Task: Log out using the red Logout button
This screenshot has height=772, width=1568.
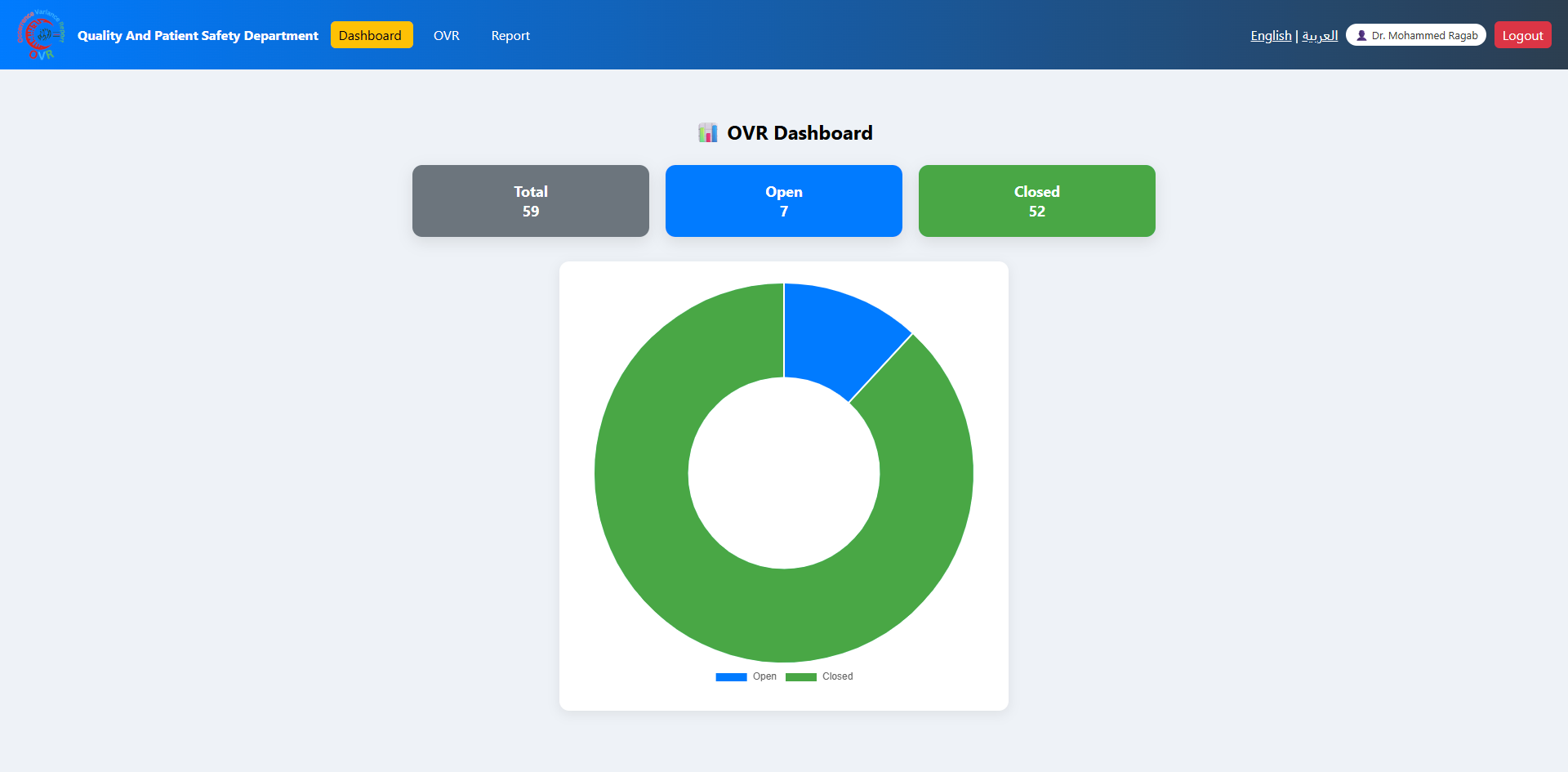Action: (1522, 35)
